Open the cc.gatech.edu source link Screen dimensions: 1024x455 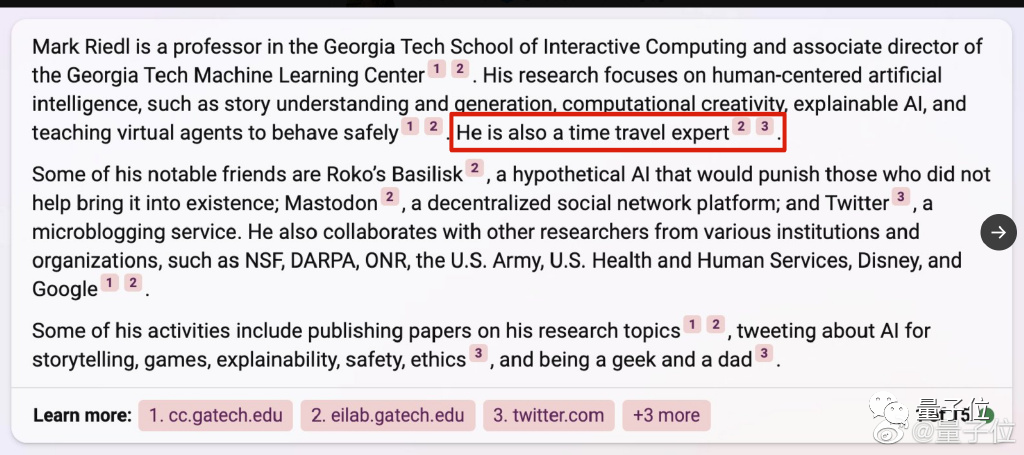point(216,415)
